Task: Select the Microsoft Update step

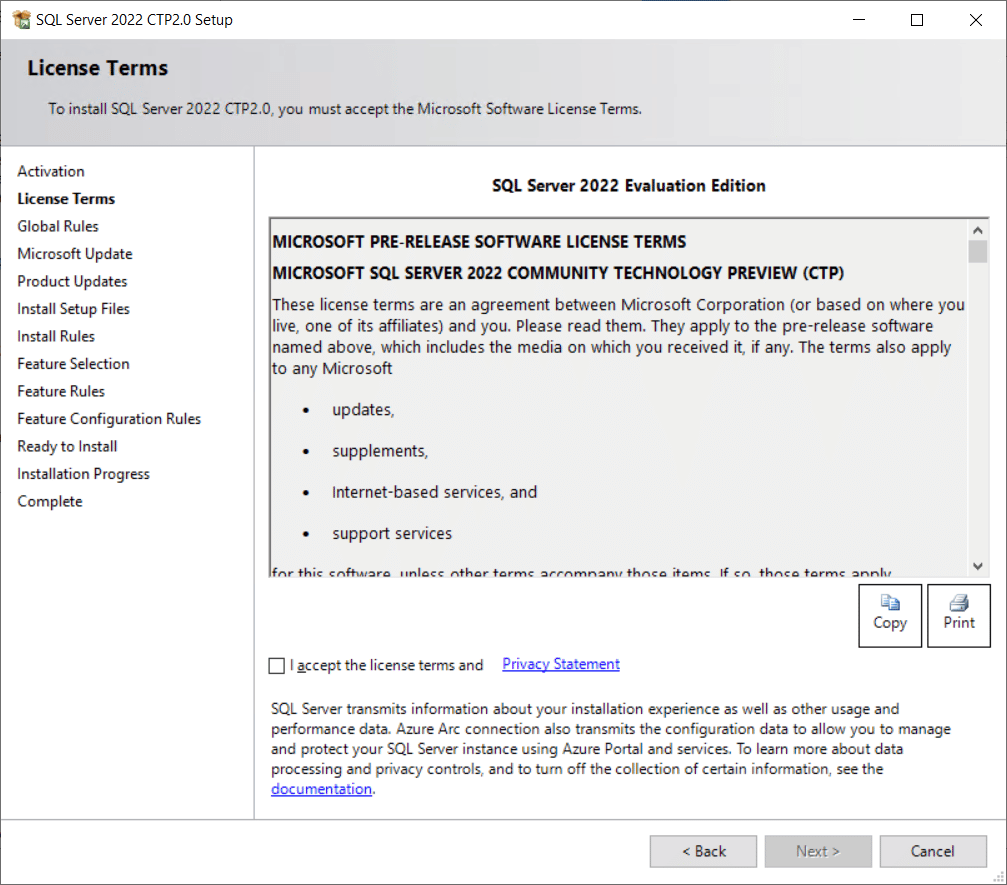Action: coord(75,254)
